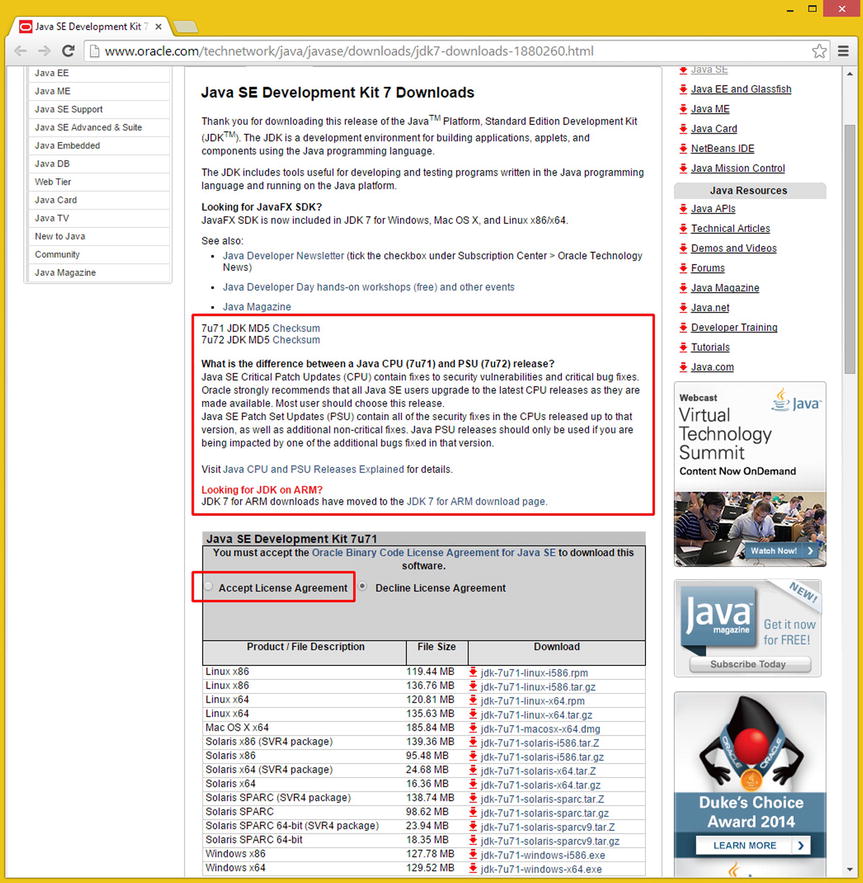Select Java SE Support in left sidebar
Viewport: 863px width, 883px height.
click(99, 109)
